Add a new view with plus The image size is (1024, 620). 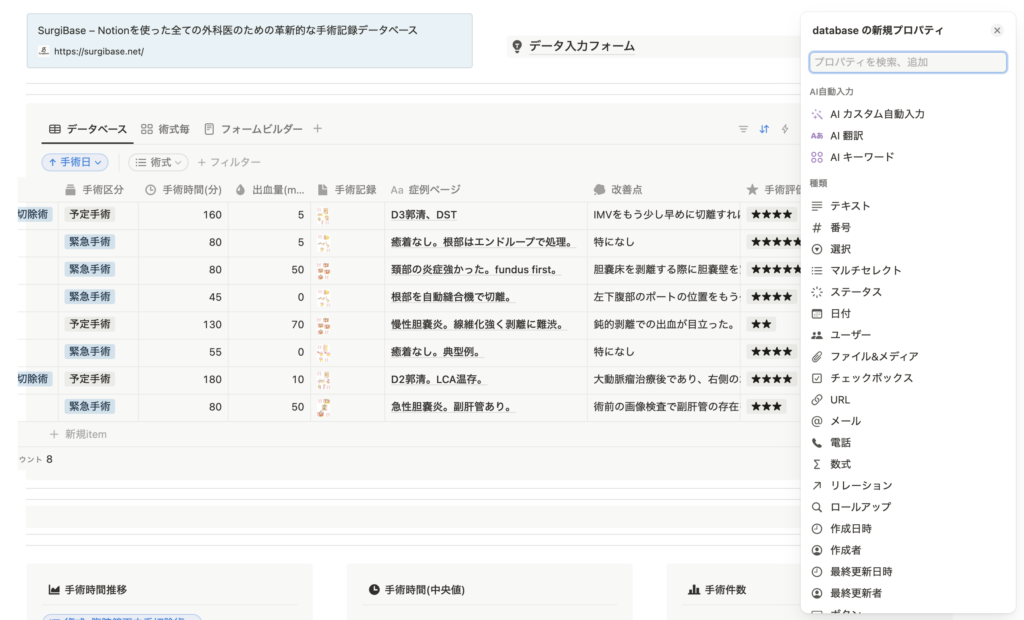click(x=317, y=129)
